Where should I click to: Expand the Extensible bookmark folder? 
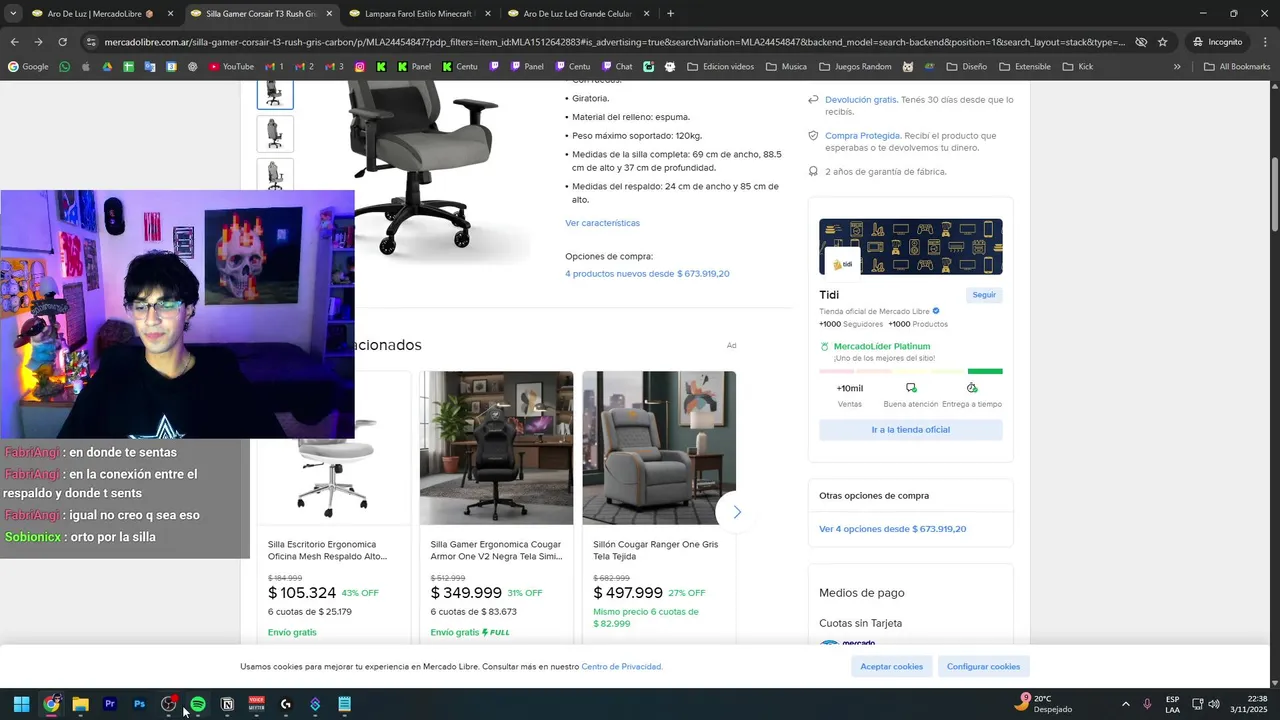[x=1023, y=67]
